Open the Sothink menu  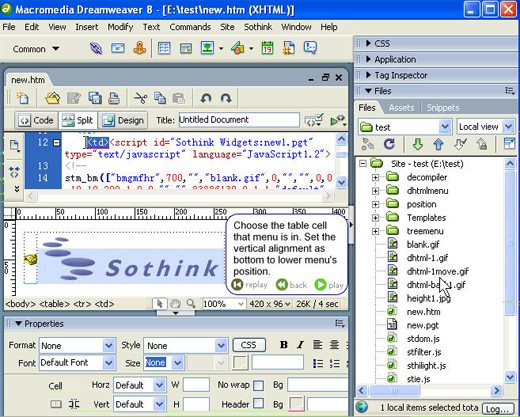pos(258,27)
